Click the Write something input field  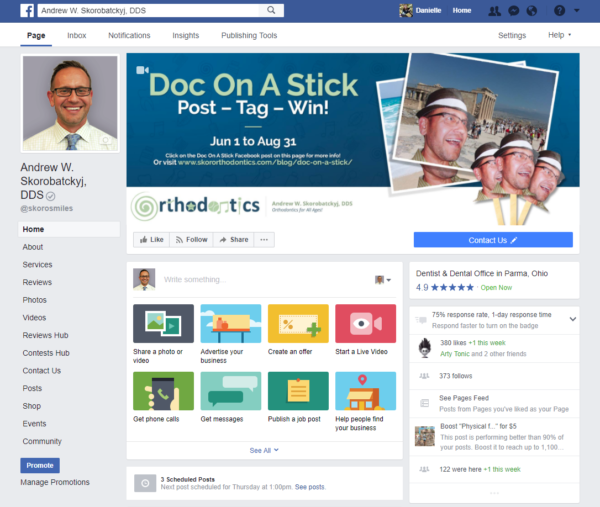(264, 280)
